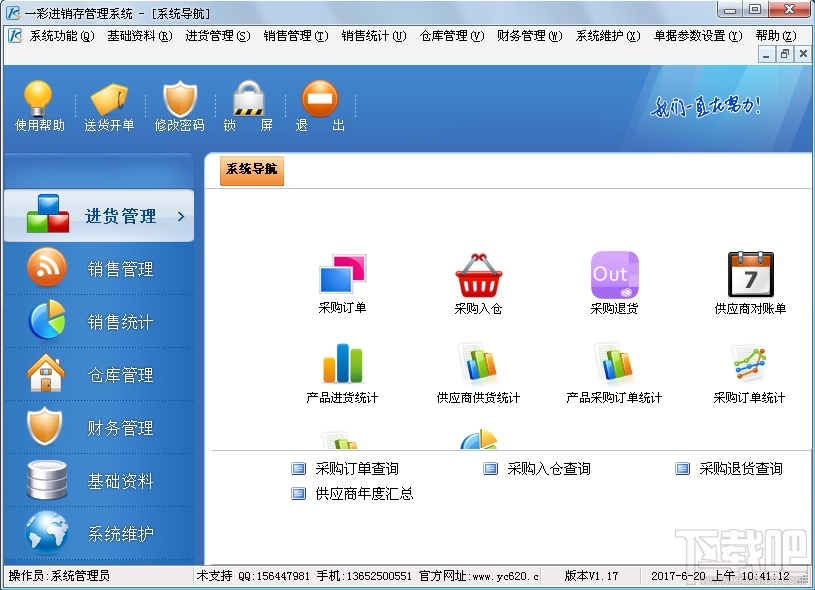The height and width of the screenshot is (590, 815).
Task: Expand the 进货管理 sidebar chevron
Action: click(181, 216)
